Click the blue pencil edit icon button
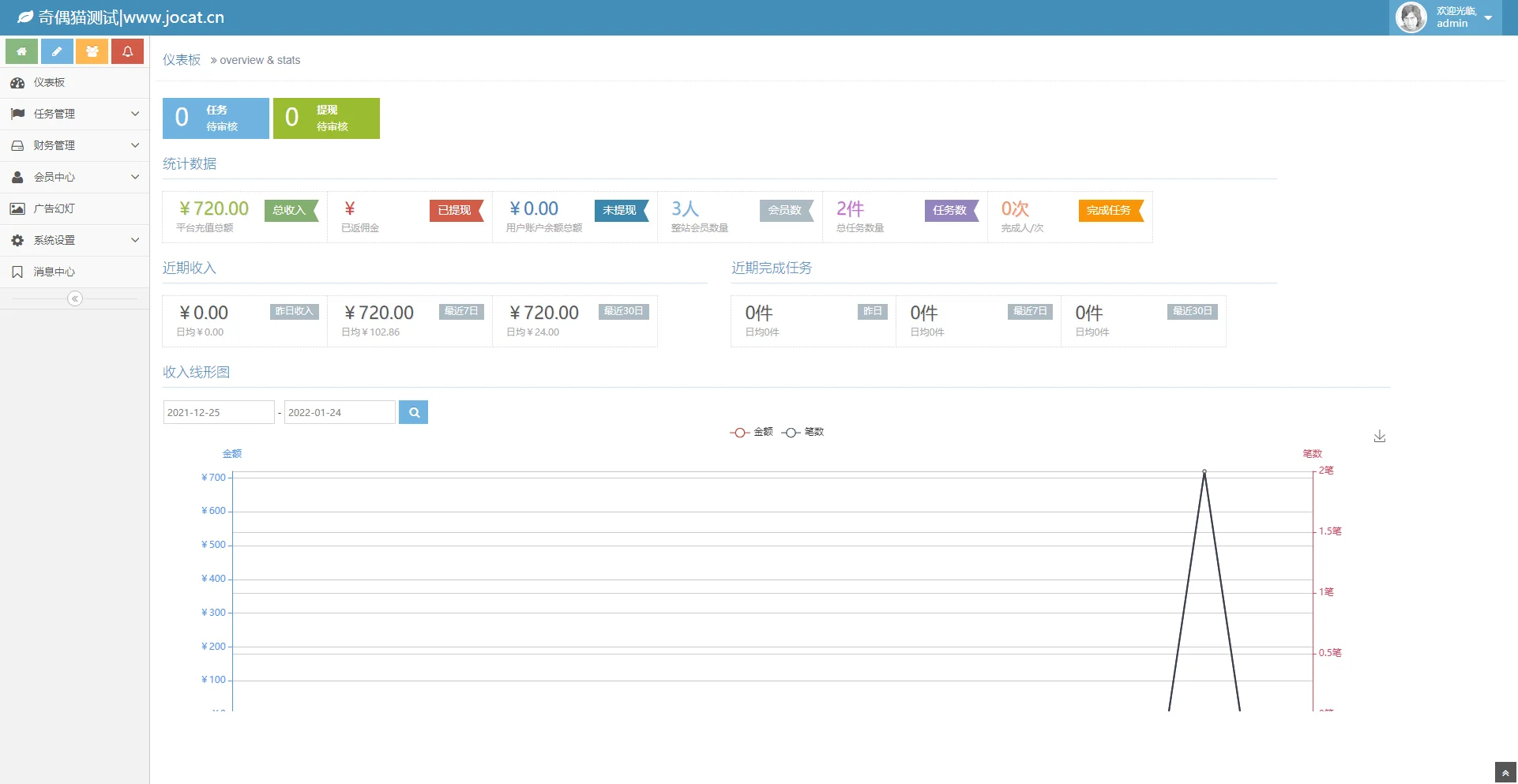 pos(57,51)
